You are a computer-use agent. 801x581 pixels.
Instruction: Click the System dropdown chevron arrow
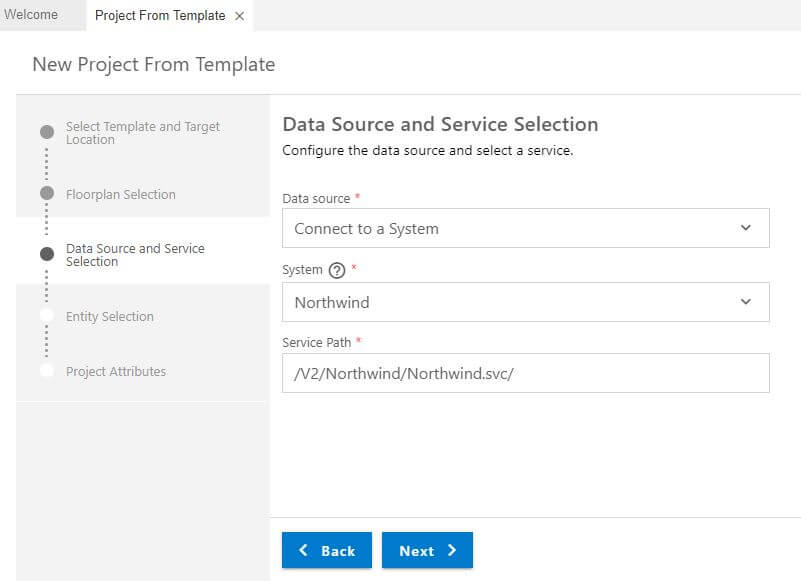[x=746, y=301]
